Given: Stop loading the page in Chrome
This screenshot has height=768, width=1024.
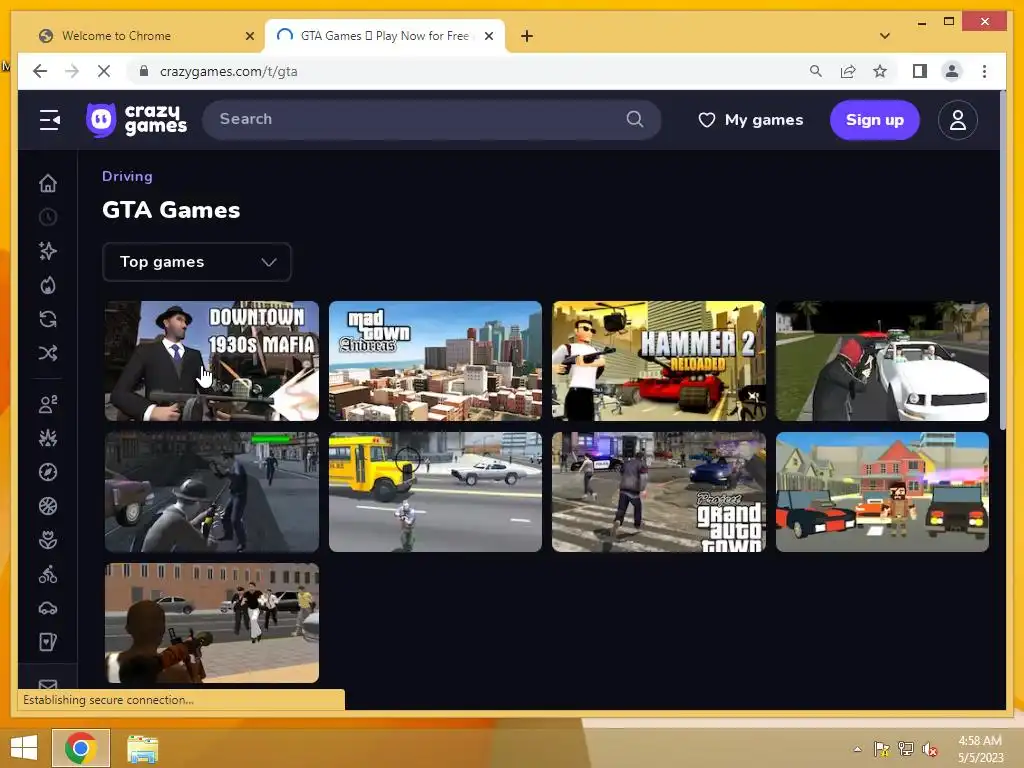Looking at the screenshot, I should [x=104, y=71].
